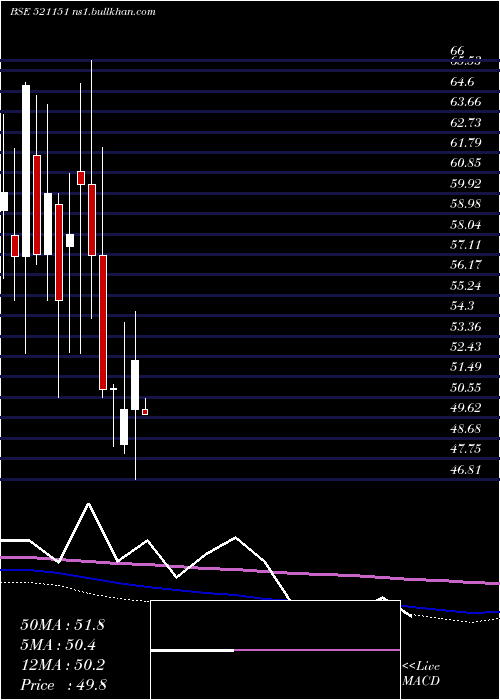This screenshot has width=500, height=700.
Task: Click the 53.36 price axis label
Action: pyautogui.click(x=466, y=326)
